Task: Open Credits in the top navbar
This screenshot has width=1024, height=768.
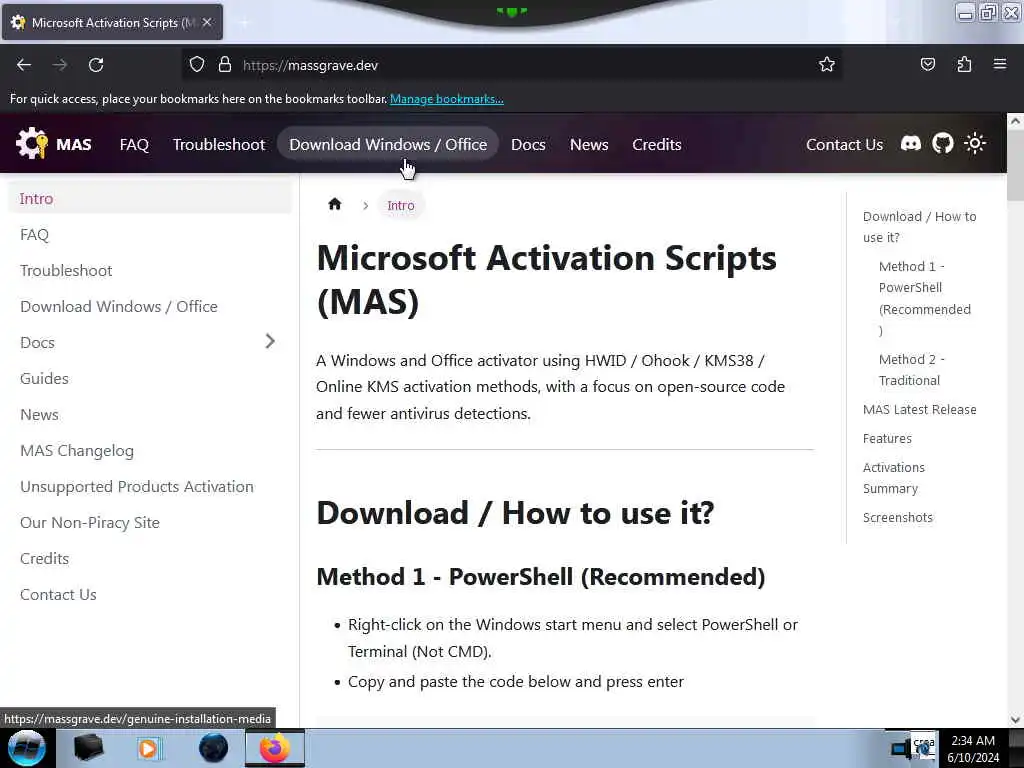Action: click(x=656, y=144)
